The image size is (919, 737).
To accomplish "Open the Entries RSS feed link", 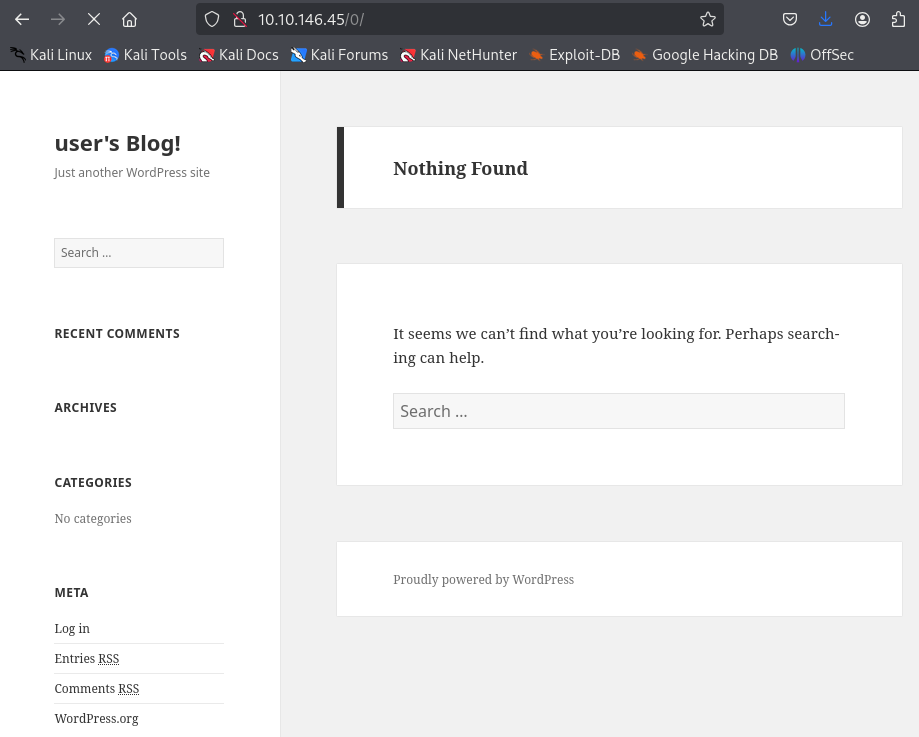I will pyautogui.click(x=87, y=658).
